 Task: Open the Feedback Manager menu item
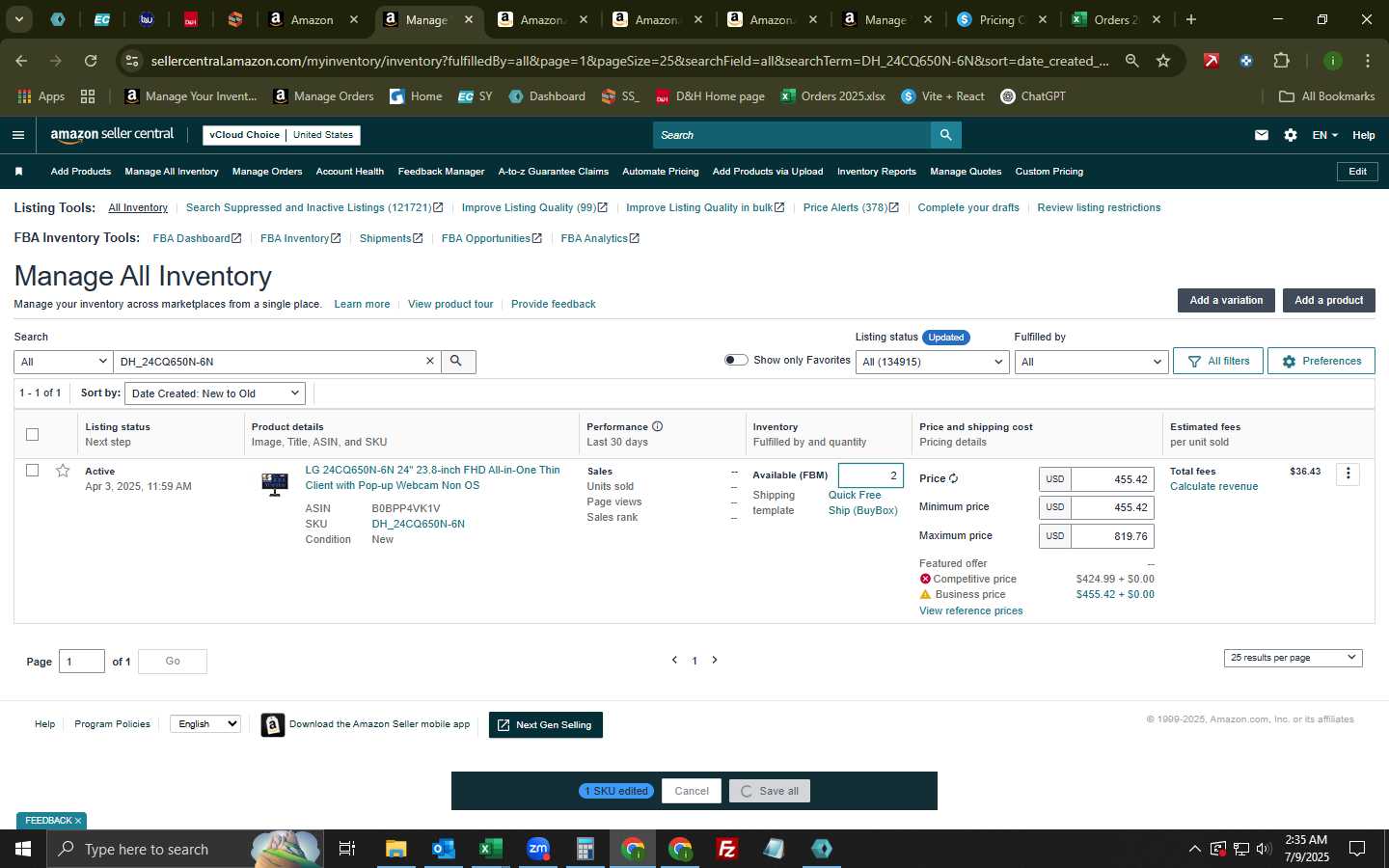point(441,172)
